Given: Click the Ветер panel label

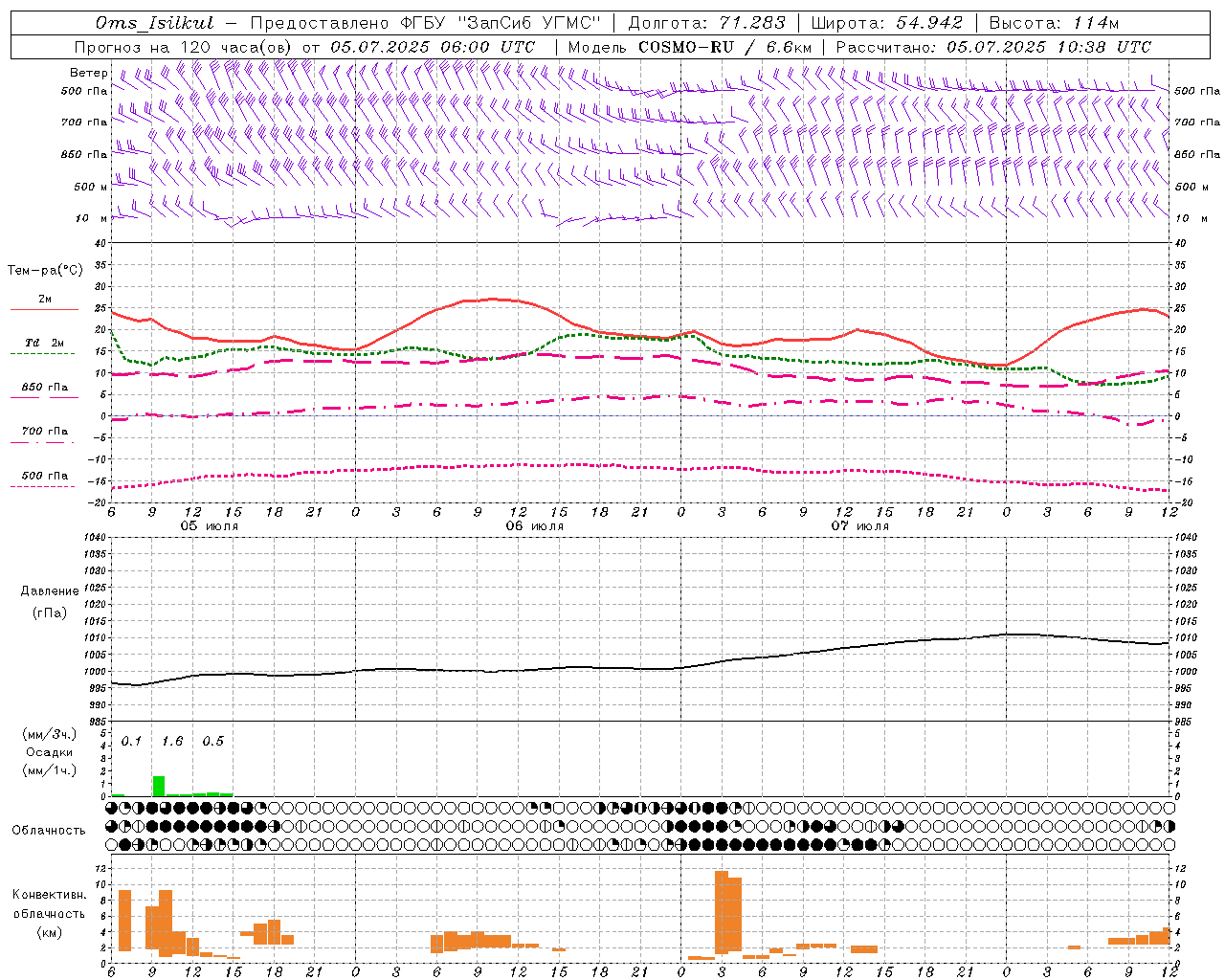Looking at the screenshot, I should point(89,73).
